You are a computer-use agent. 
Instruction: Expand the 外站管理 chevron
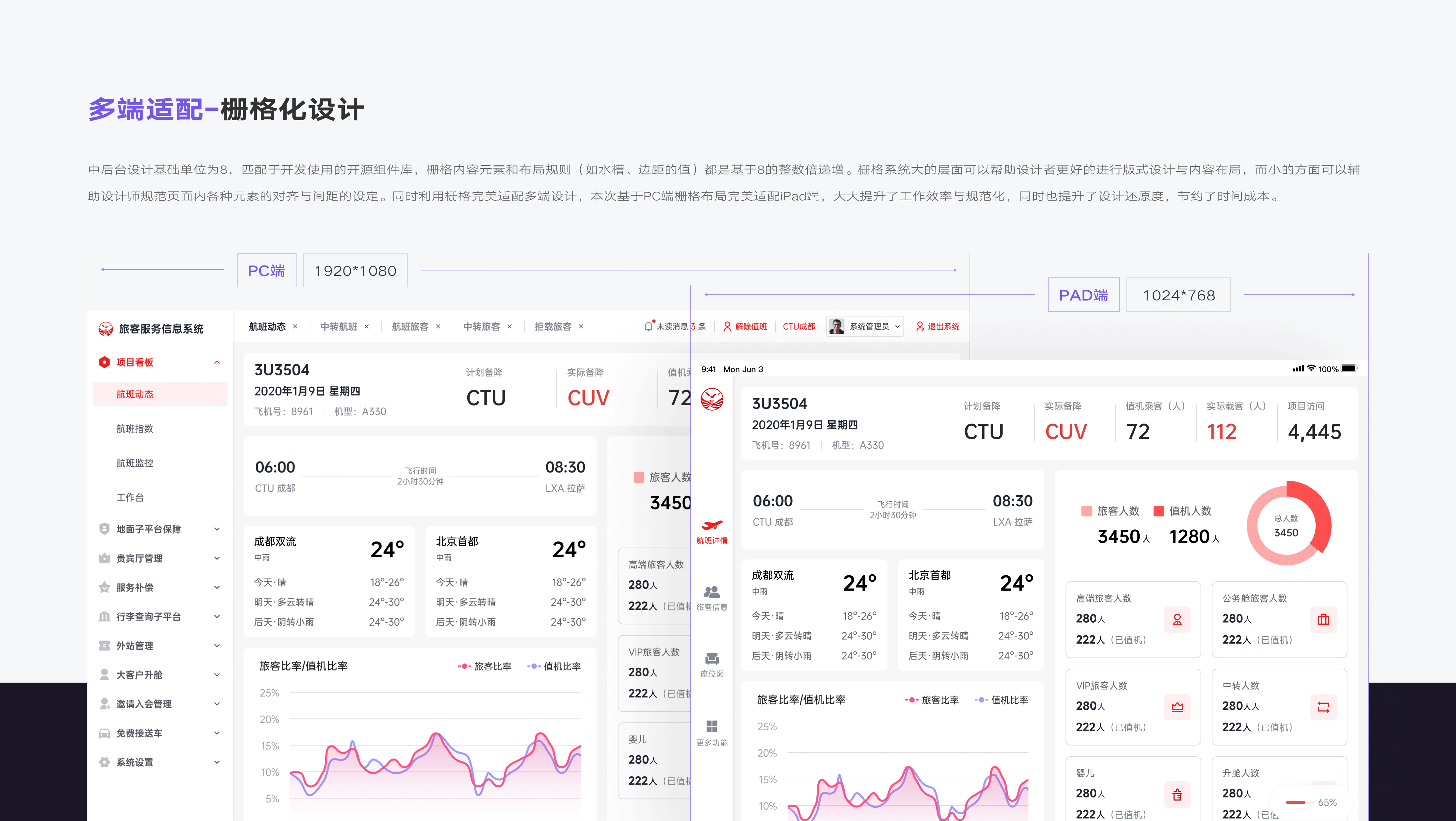point(217,646)
